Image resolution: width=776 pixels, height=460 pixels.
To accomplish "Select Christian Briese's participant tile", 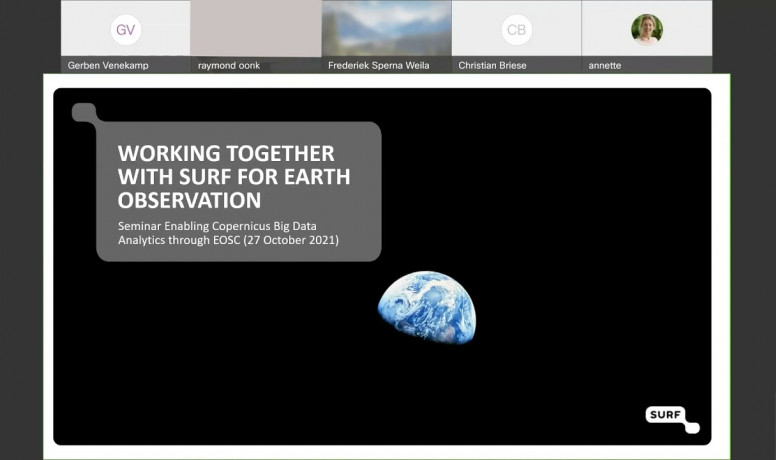I will [517, 37].
